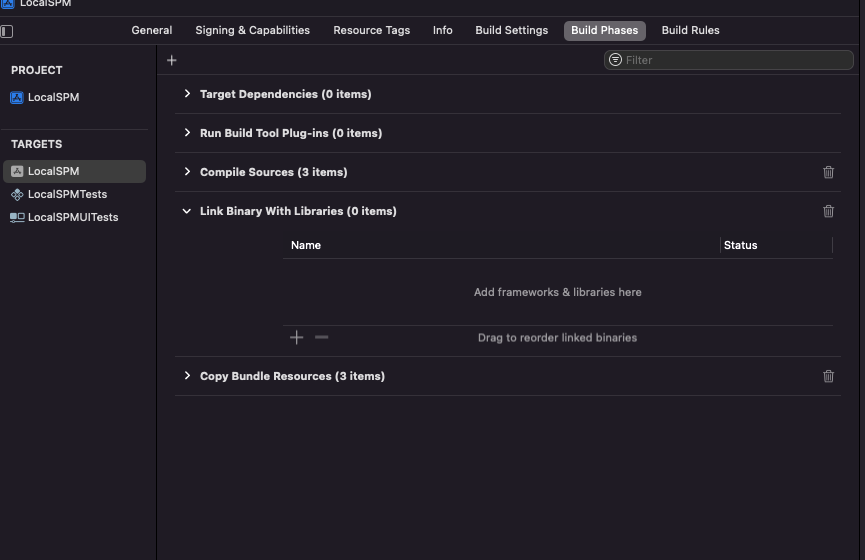Click the Target Dependencies (0 items) title

pos(285,94)
